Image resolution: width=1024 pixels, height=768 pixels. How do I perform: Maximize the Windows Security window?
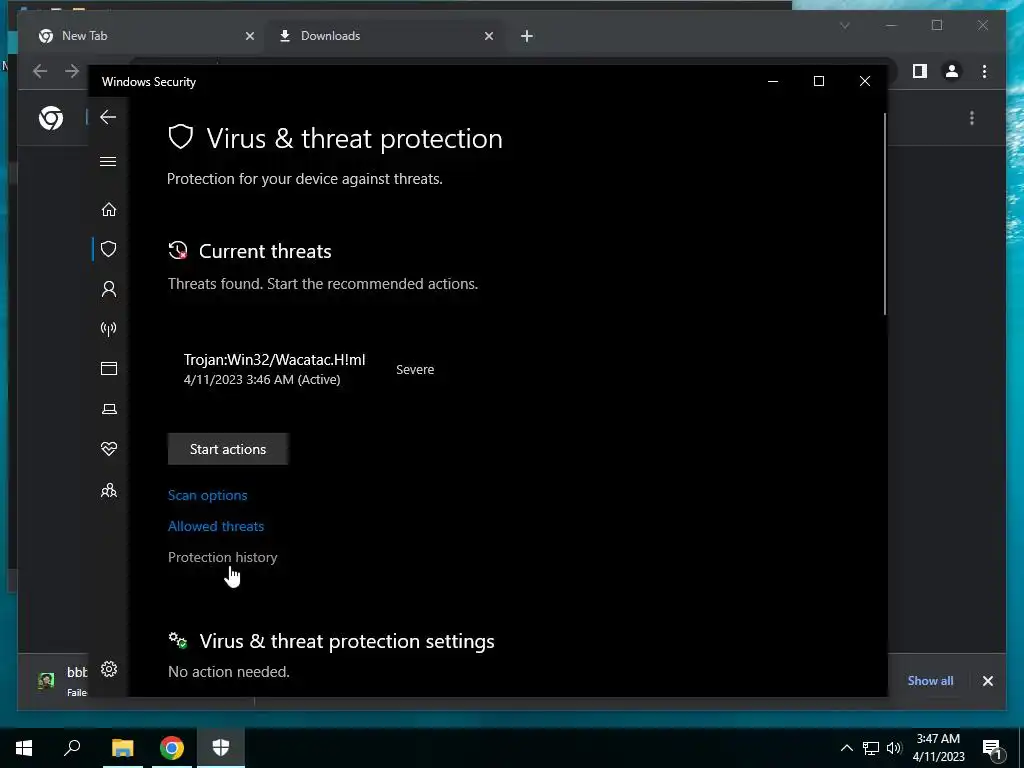(819, 82)
